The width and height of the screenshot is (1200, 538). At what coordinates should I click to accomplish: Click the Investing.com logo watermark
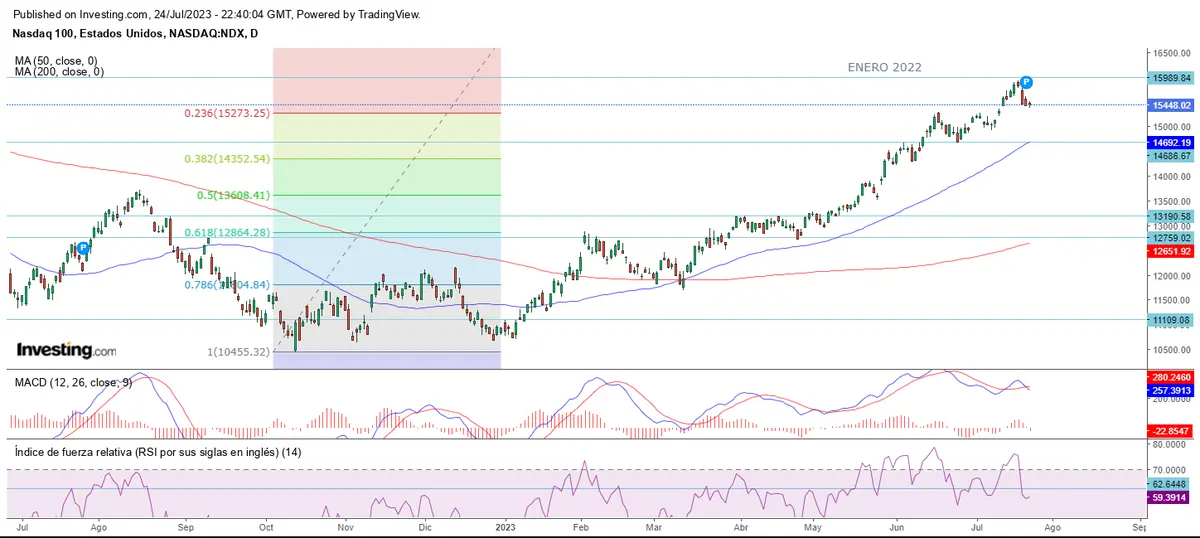tap(66, 351)
